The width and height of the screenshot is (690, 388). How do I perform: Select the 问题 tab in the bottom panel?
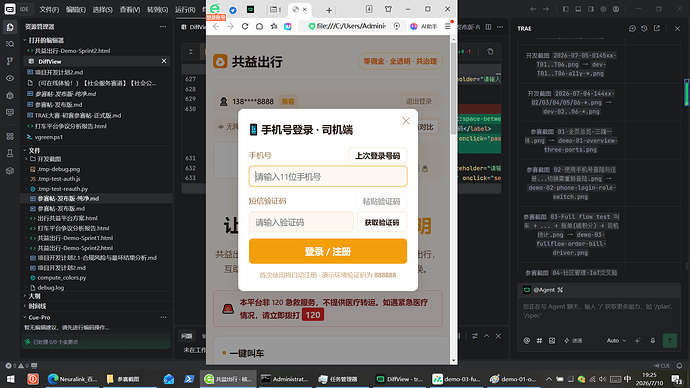(x=187, y=336)
